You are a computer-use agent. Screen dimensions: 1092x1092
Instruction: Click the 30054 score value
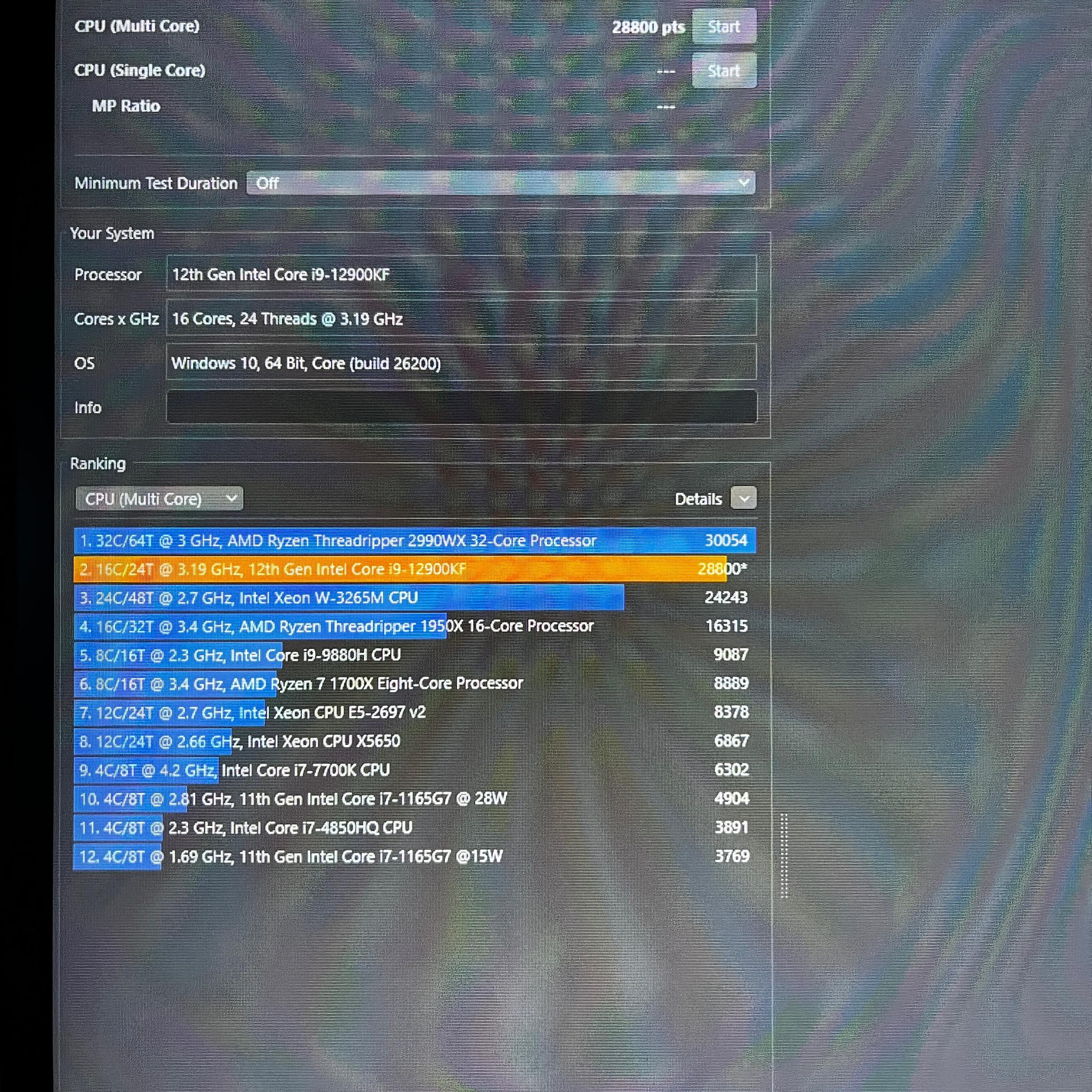(x=726, y=540)
